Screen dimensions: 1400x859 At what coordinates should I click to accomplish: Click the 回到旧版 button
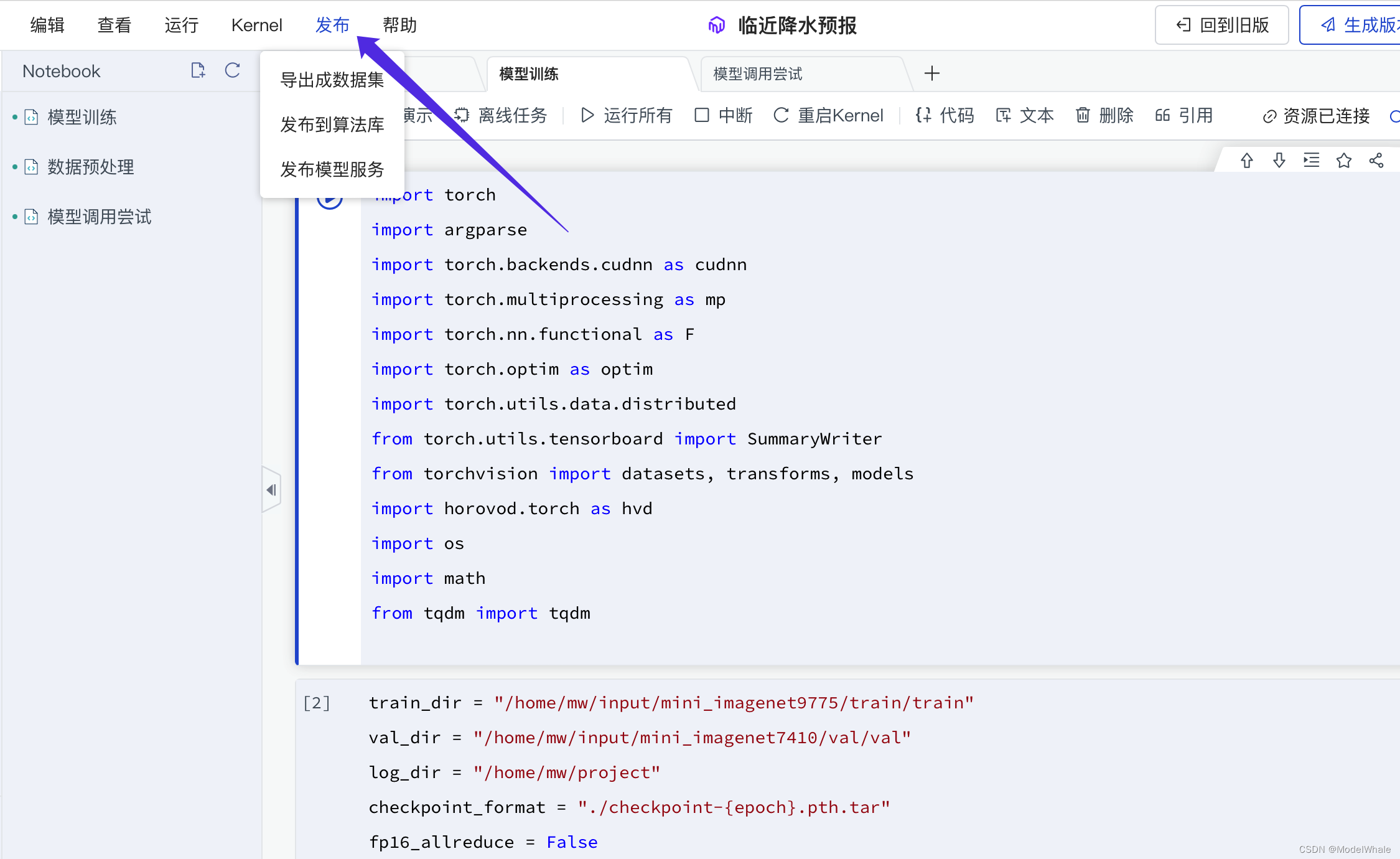click(1221, 25)
